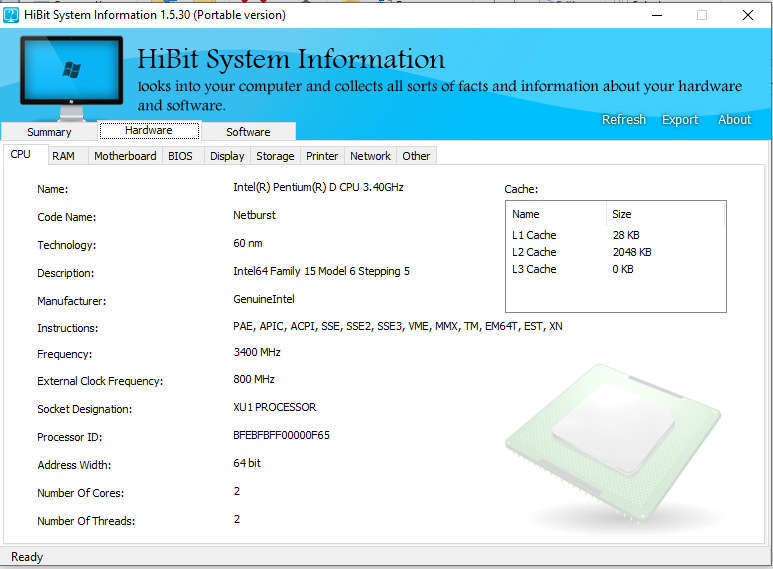Click the External Clock value '800 MHz'
773x569 pixels.
pyautogui.click(x=254, y=379)
